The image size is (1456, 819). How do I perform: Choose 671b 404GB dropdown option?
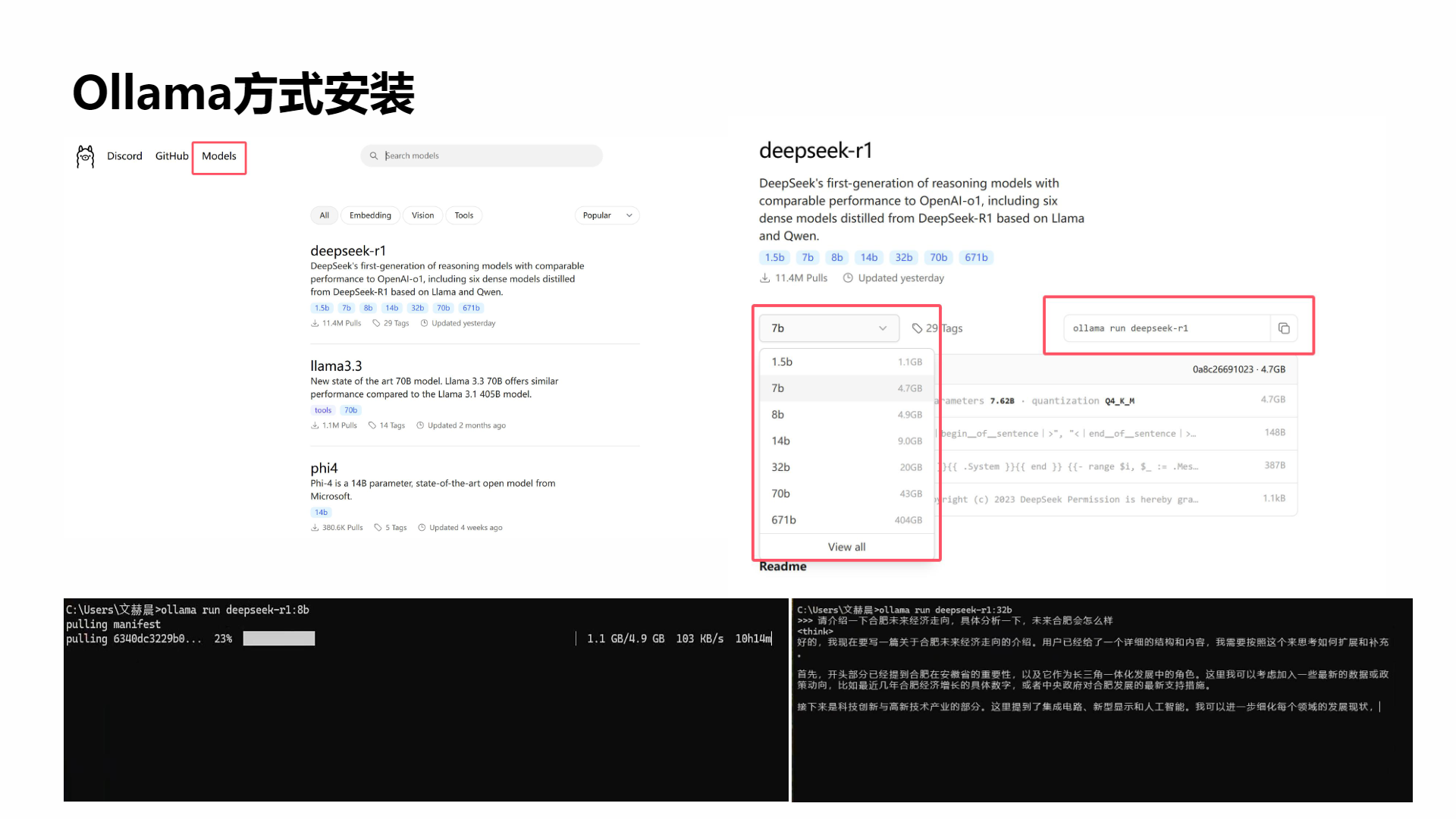coord(846,520)
